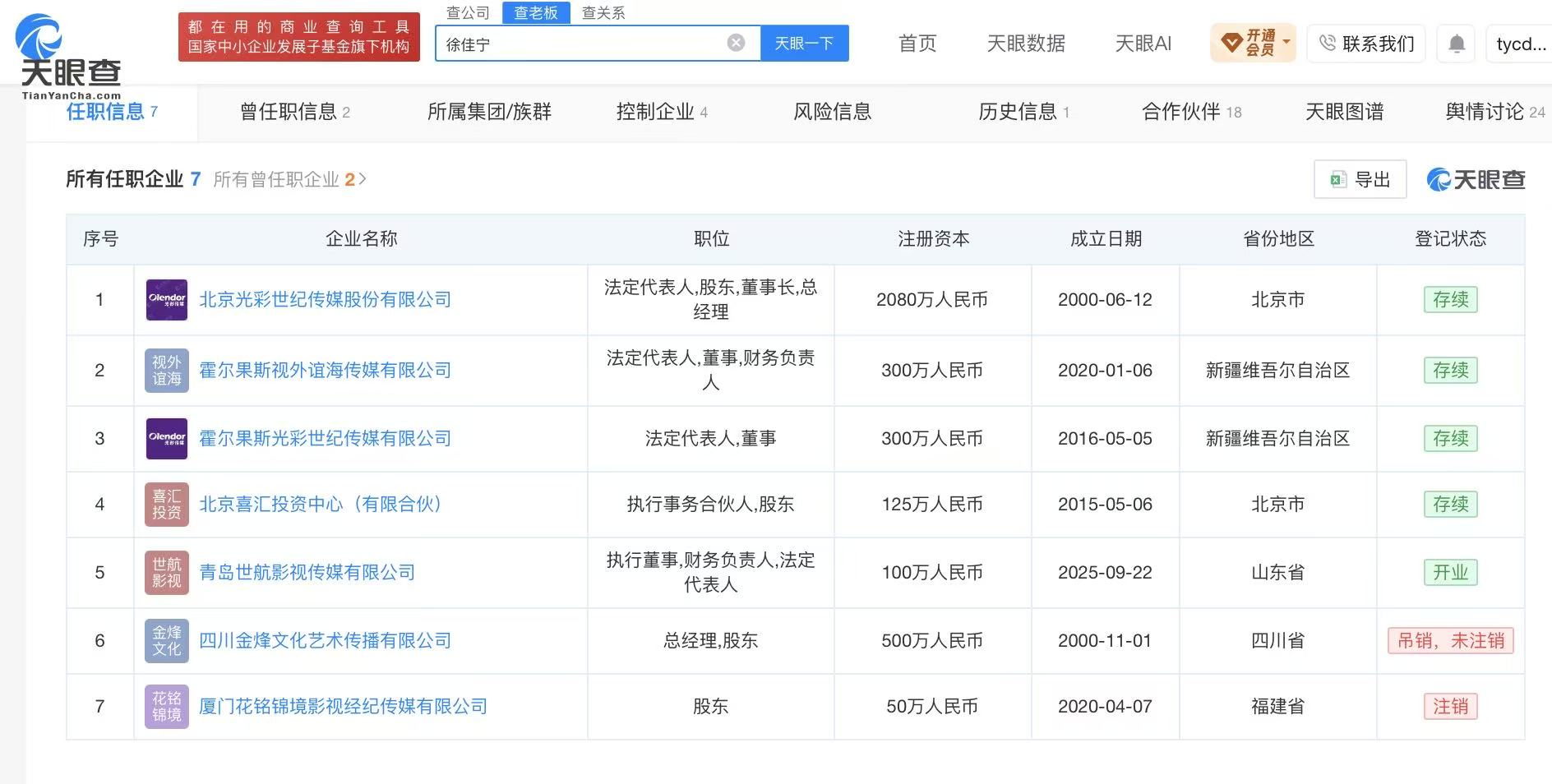Select the 查老板 search tab
The image size is (1552, 784).
(x=536, y=12)
